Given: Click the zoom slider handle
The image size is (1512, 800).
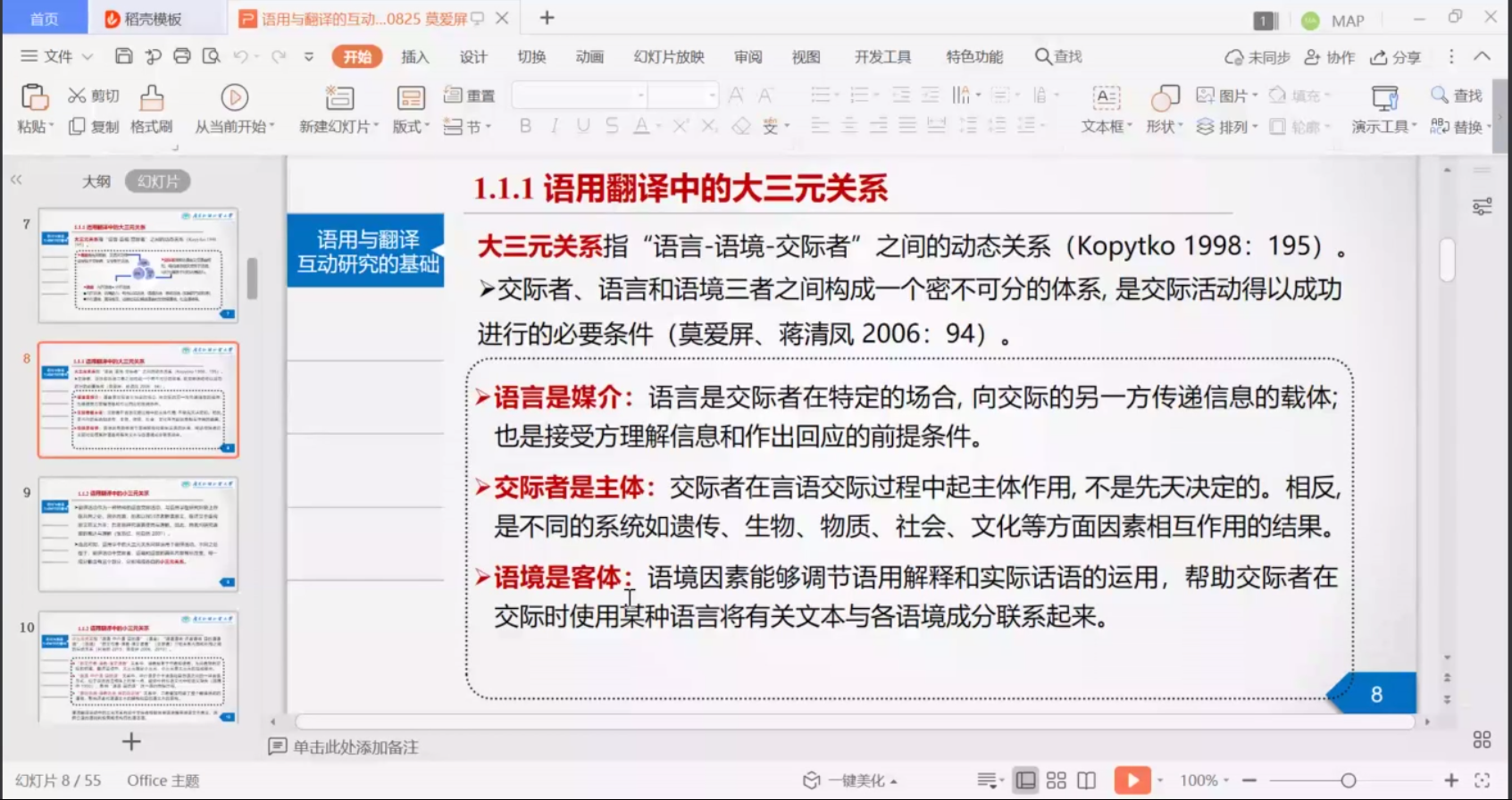Looking at the screenshot, I should (x=1348, y=780).
